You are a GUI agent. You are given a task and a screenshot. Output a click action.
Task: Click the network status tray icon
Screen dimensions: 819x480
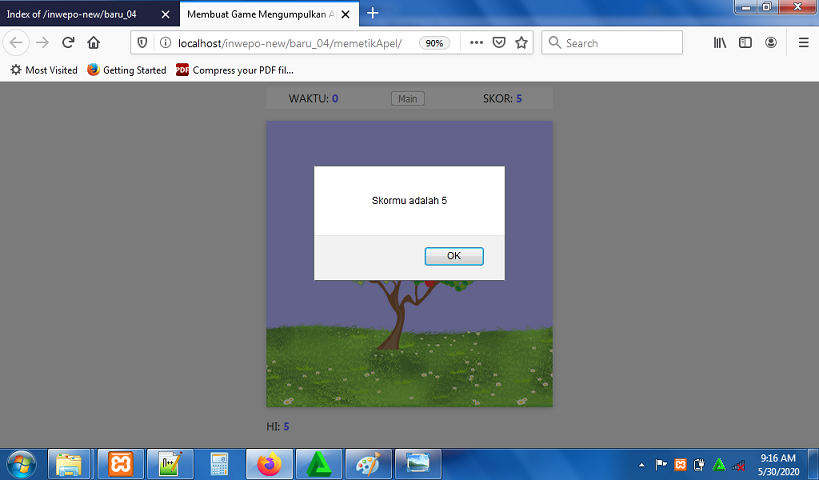(x=739, y=464)
